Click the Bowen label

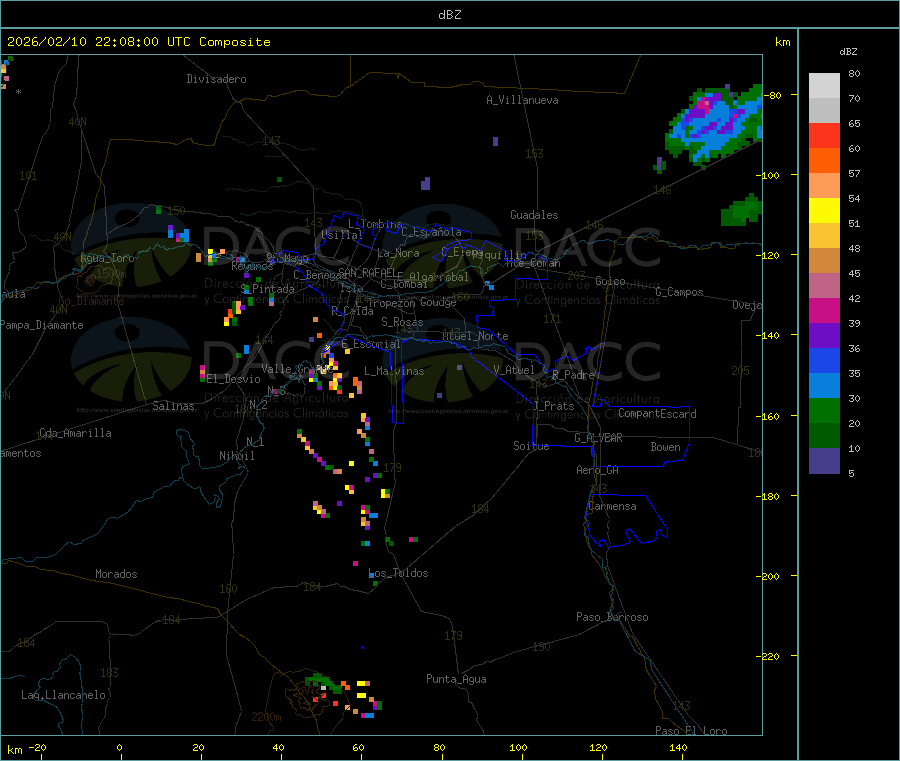[x=665, y=447]
